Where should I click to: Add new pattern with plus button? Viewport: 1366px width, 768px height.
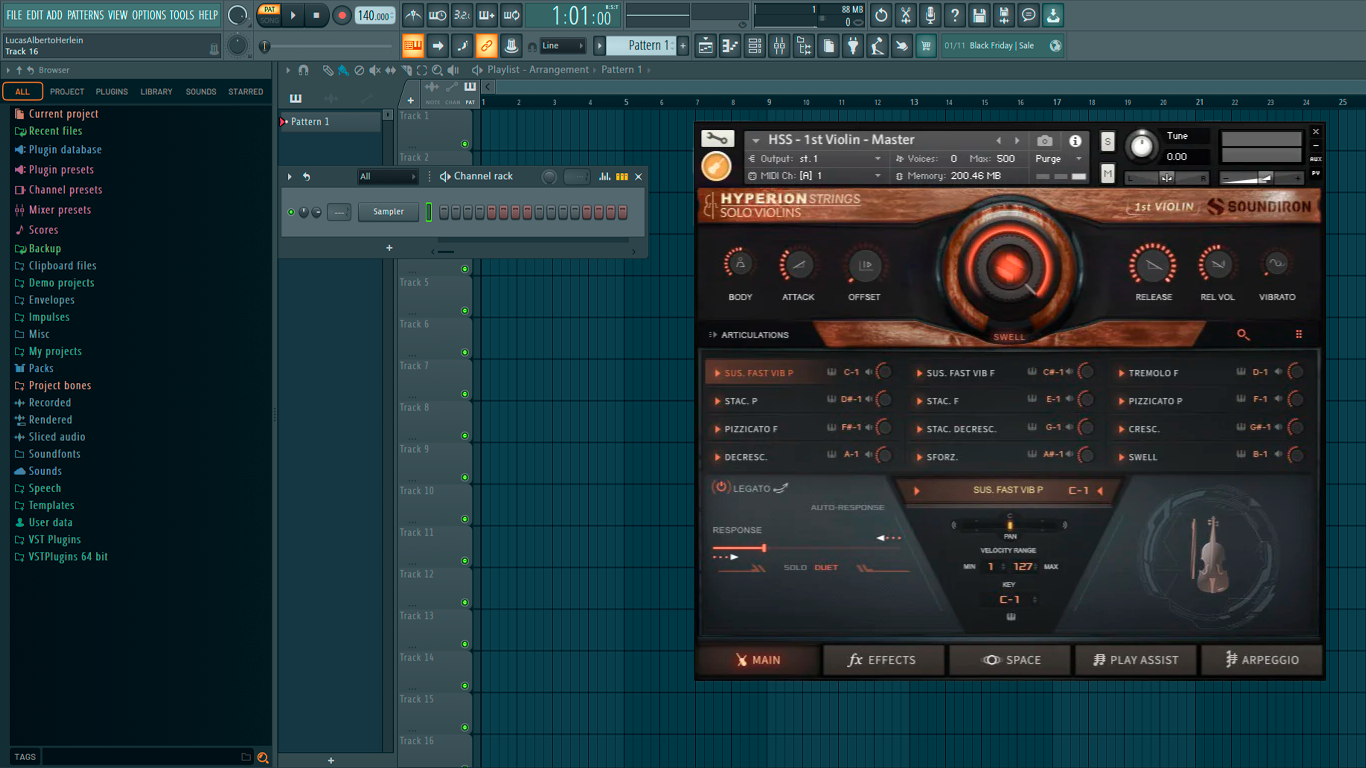[x=683, y=45]
